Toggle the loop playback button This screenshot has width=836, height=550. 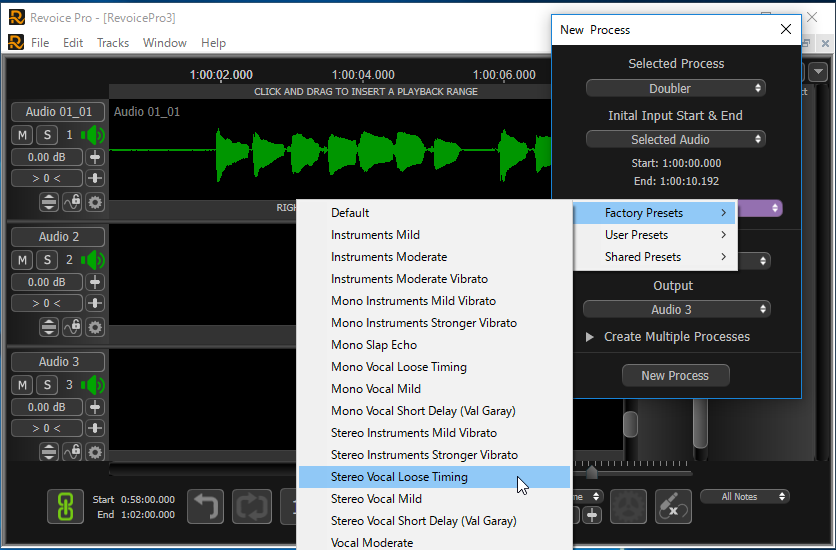252,506
